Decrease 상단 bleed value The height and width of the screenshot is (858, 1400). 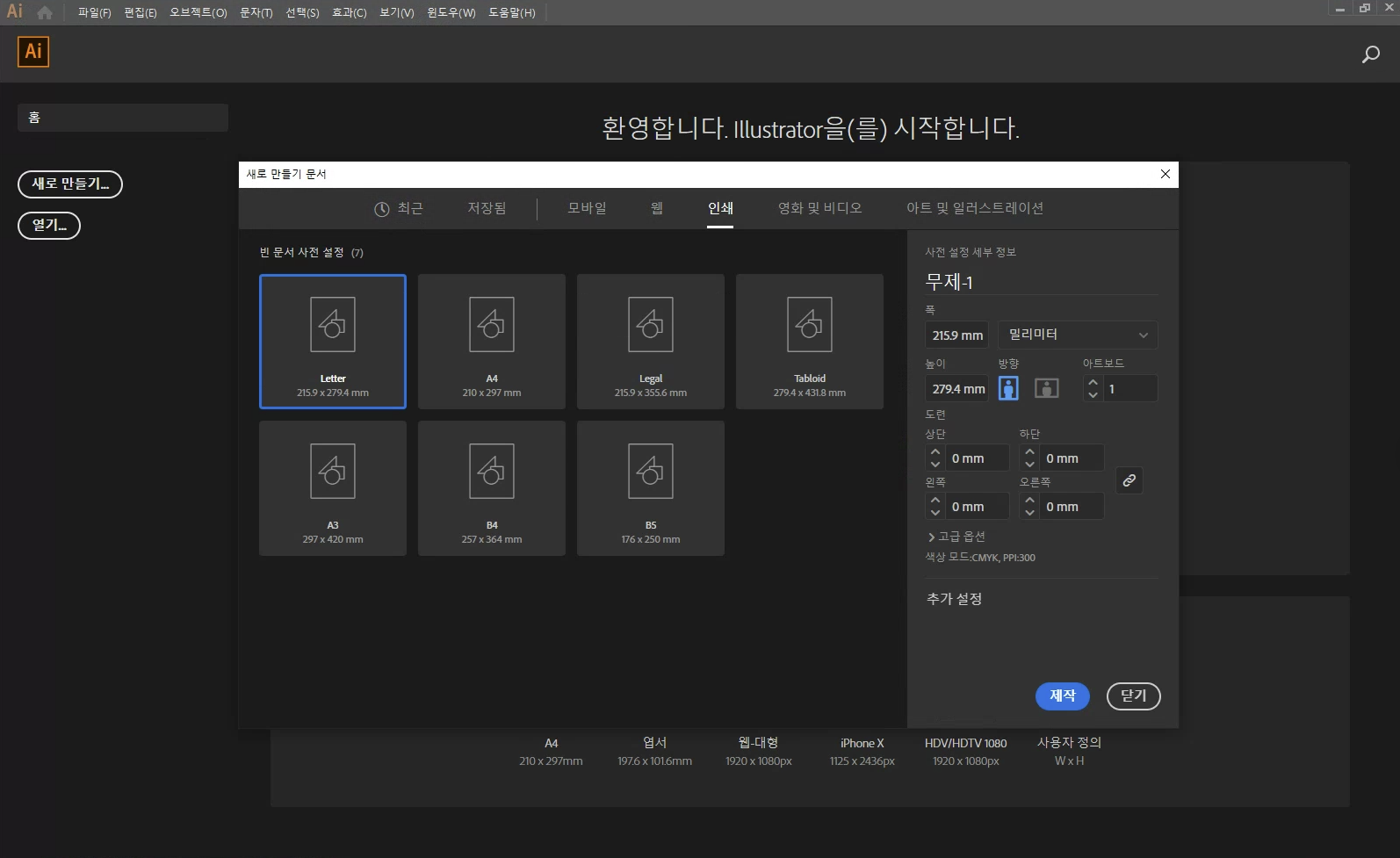tap(935, 465)
